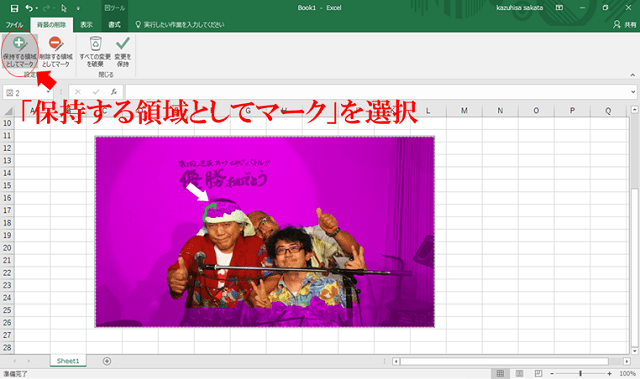
Task: Open ribbon display options icon
Action: point(559,8)
